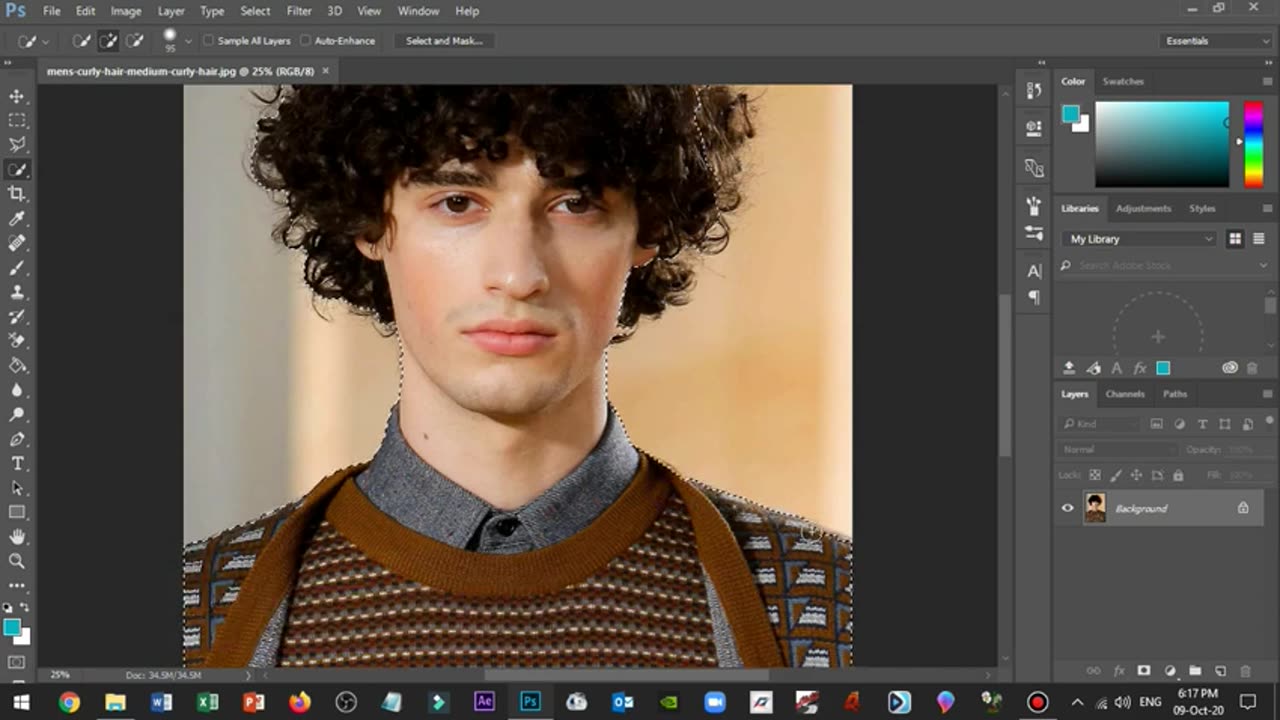Select the History Brush tool
Image resolution: width=1280 pixels, height=720 pixels.
[x=17, y=316]
